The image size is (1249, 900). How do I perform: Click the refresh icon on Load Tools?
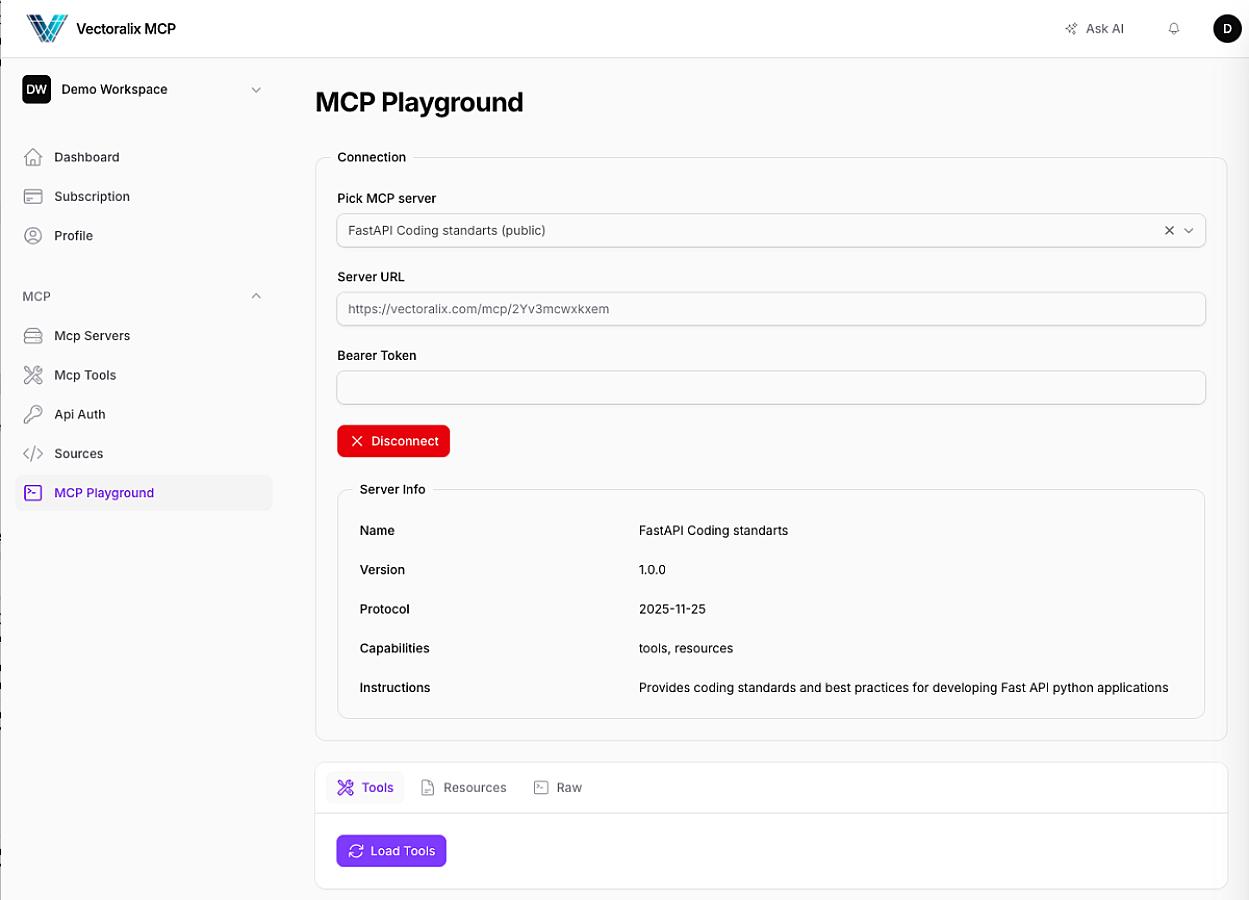(356, 851)
